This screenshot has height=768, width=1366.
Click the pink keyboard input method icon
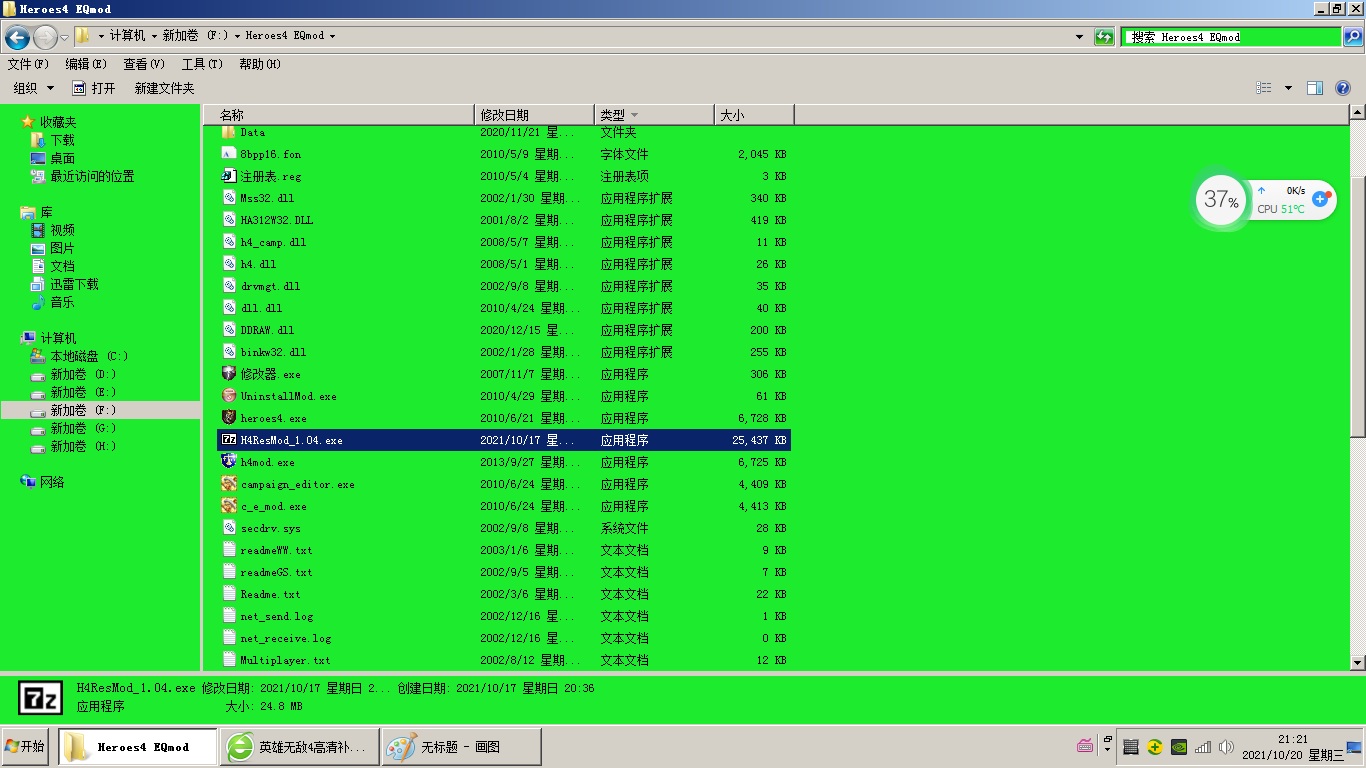pyautogui.click(x=1085, y=746)
